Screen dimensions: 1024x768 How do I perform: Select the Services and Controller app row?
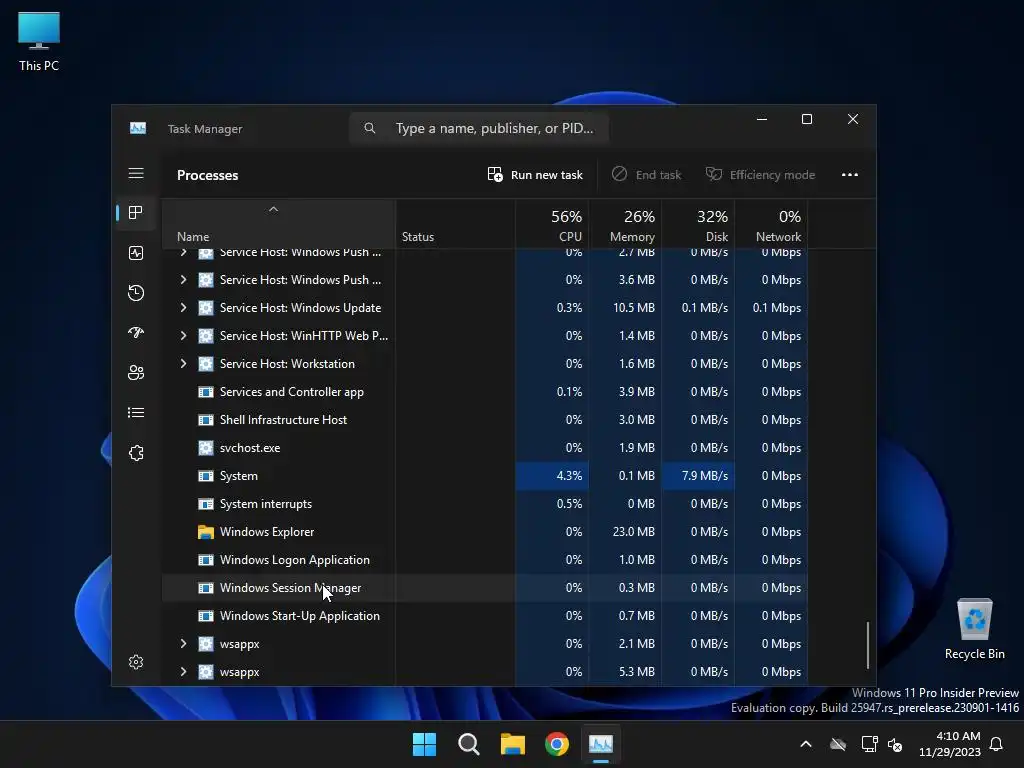485,392
